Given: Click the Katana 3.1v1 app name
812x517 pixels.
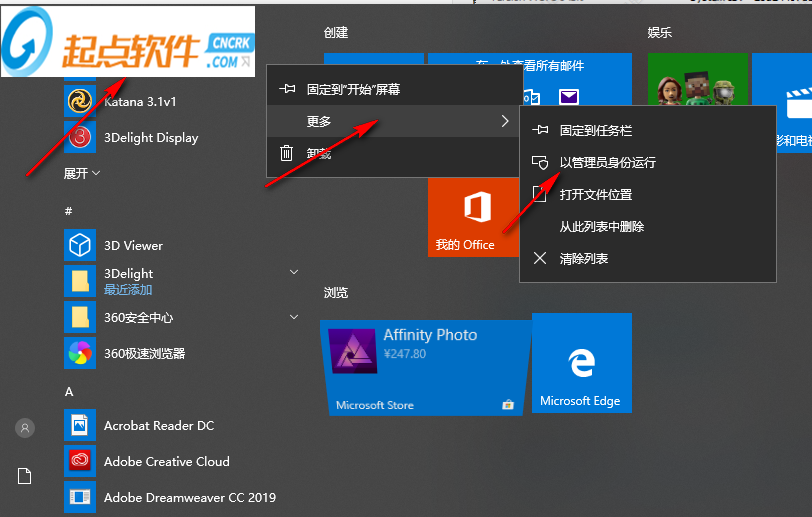Looking at the screenshot, I should tap(140, 102).
